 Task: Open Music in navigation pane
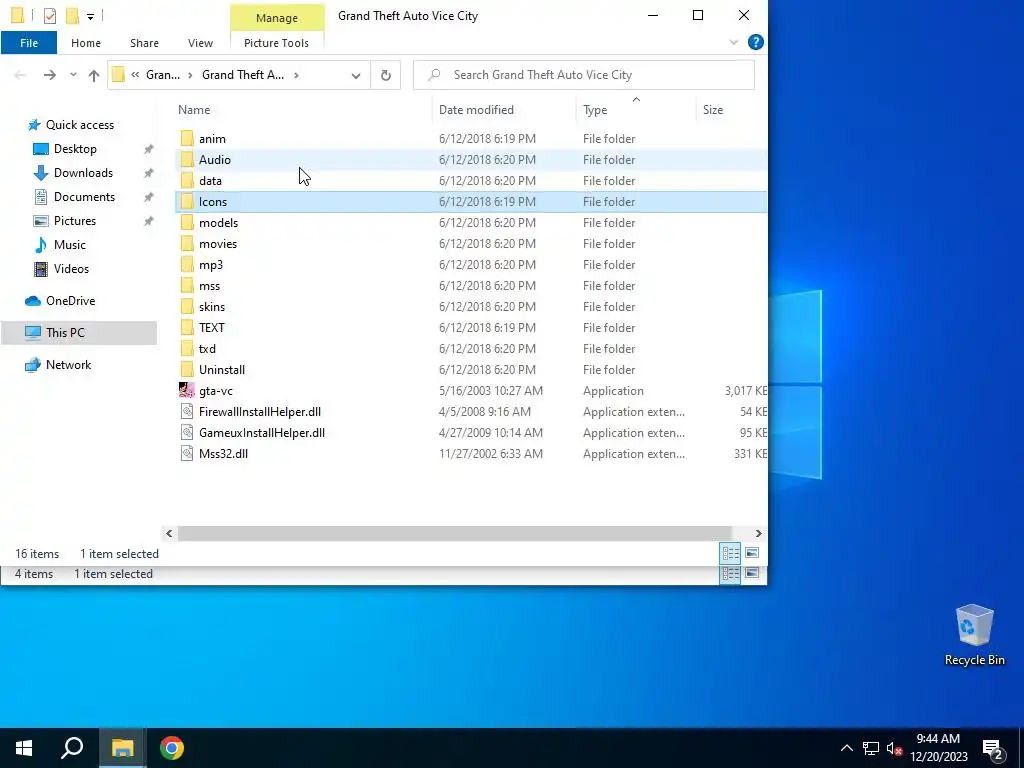click(x=69, y=245)
